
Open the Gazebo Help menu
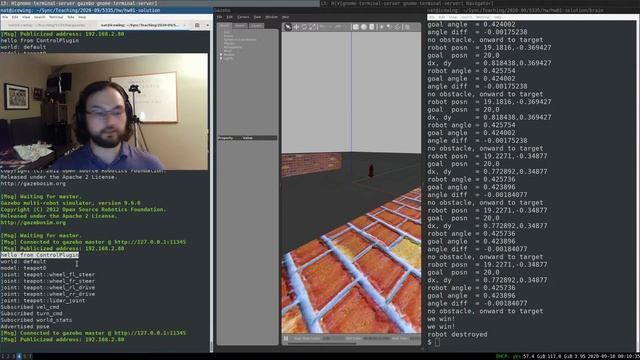pos(286,17)
